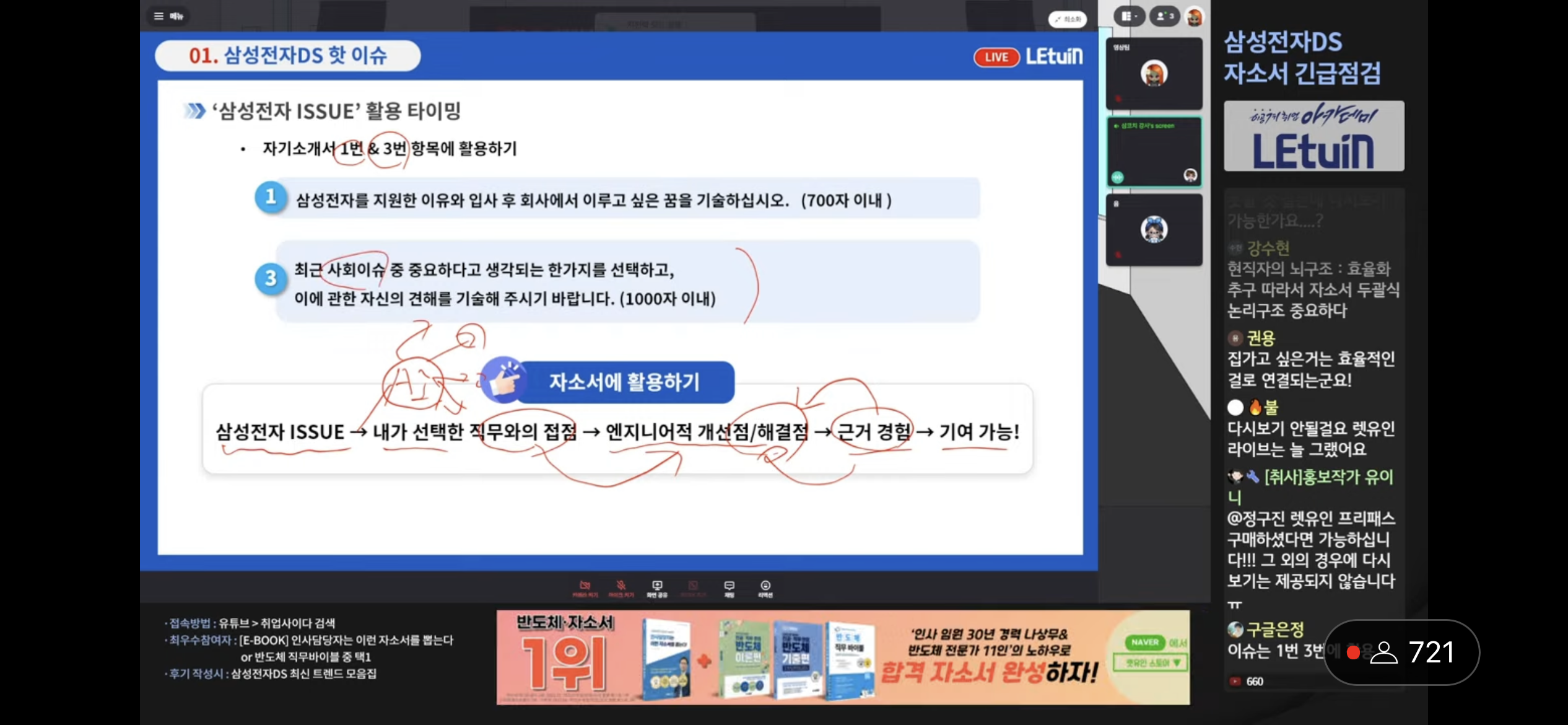Click the screen share icon
The width and height of the screenshot is (1568, 725).
click(657, 587)
